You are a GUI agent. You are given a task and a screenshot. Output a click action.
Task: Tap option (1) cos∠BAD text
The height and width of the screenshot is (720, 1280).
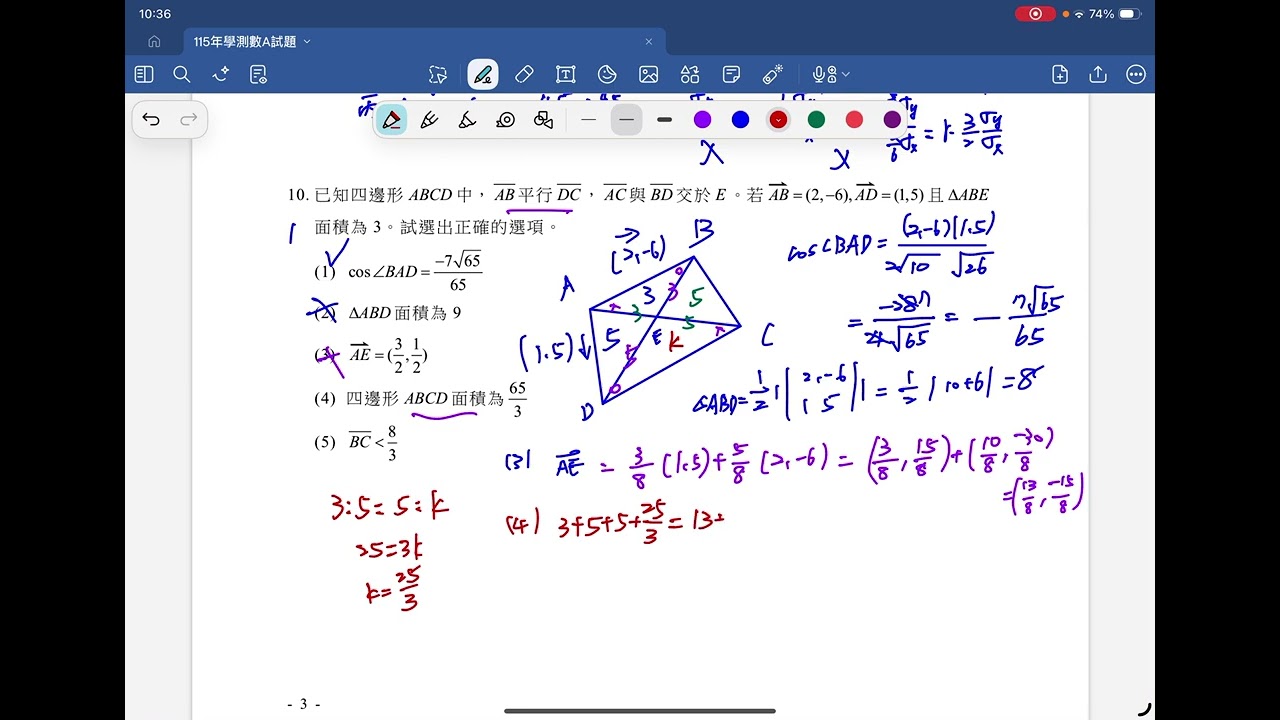click(x=398, y=271)
